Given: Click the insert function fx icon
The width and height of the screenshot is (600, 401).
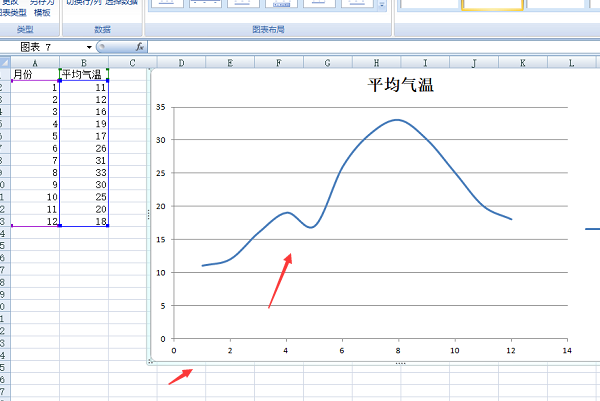Looking at the screenshot, I should coord(140,47).
